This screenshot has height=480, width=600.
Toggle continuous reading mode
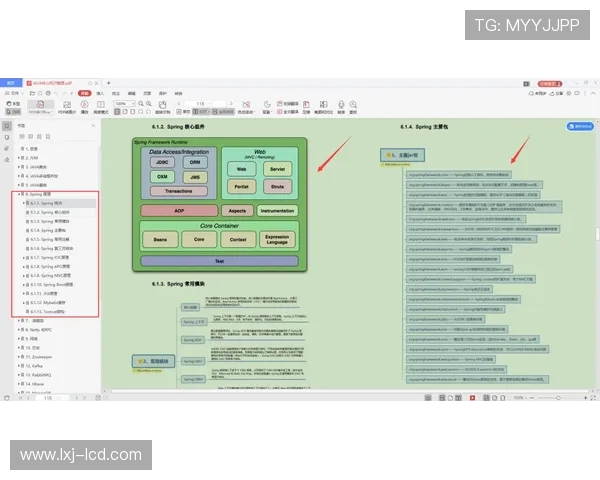(223, 112)
